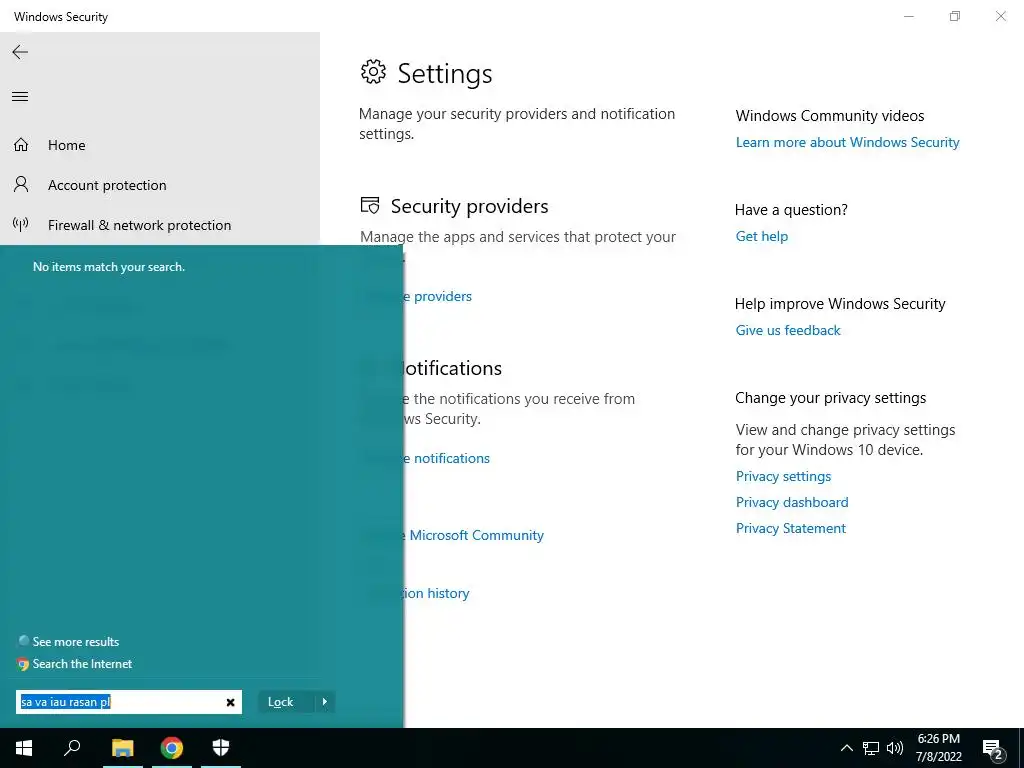The width and height of the screenshot is (1024, 768).
Task: Click the 'Change your privacy settings' heading
Action: click(830, 398)
